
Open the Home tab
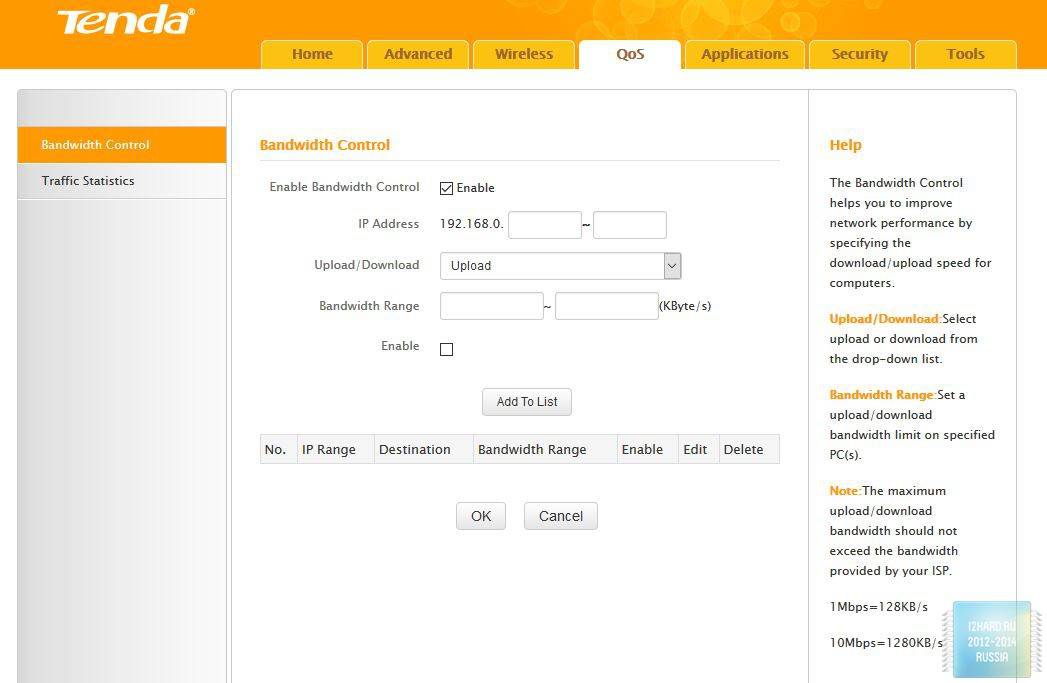[312, 54]
